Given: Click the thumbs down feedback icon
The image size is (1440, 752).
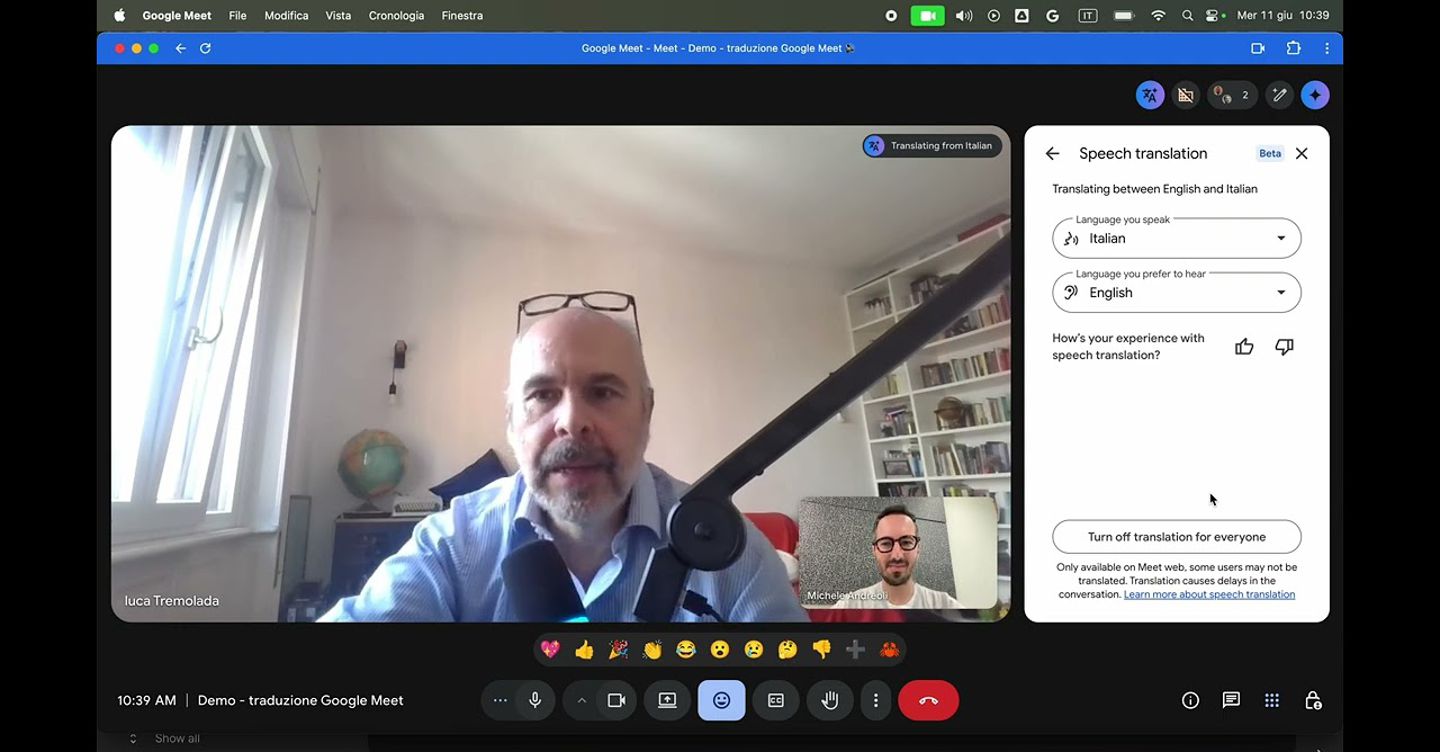Looking at the screenshot, I should 1284,347.
